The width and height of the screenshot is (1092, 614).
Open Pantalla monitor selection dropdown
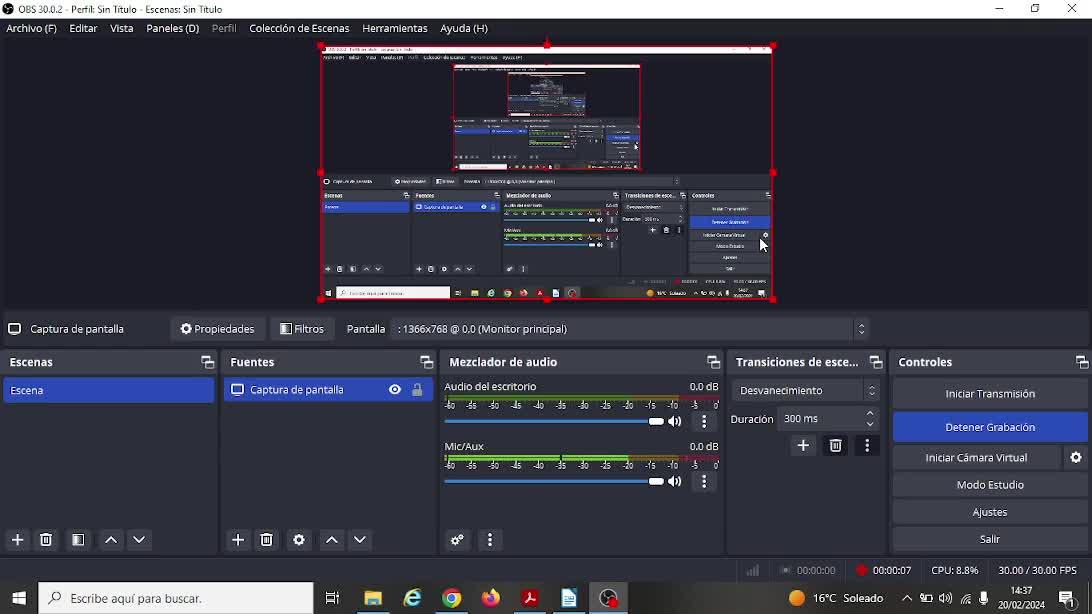pos(631,329)
